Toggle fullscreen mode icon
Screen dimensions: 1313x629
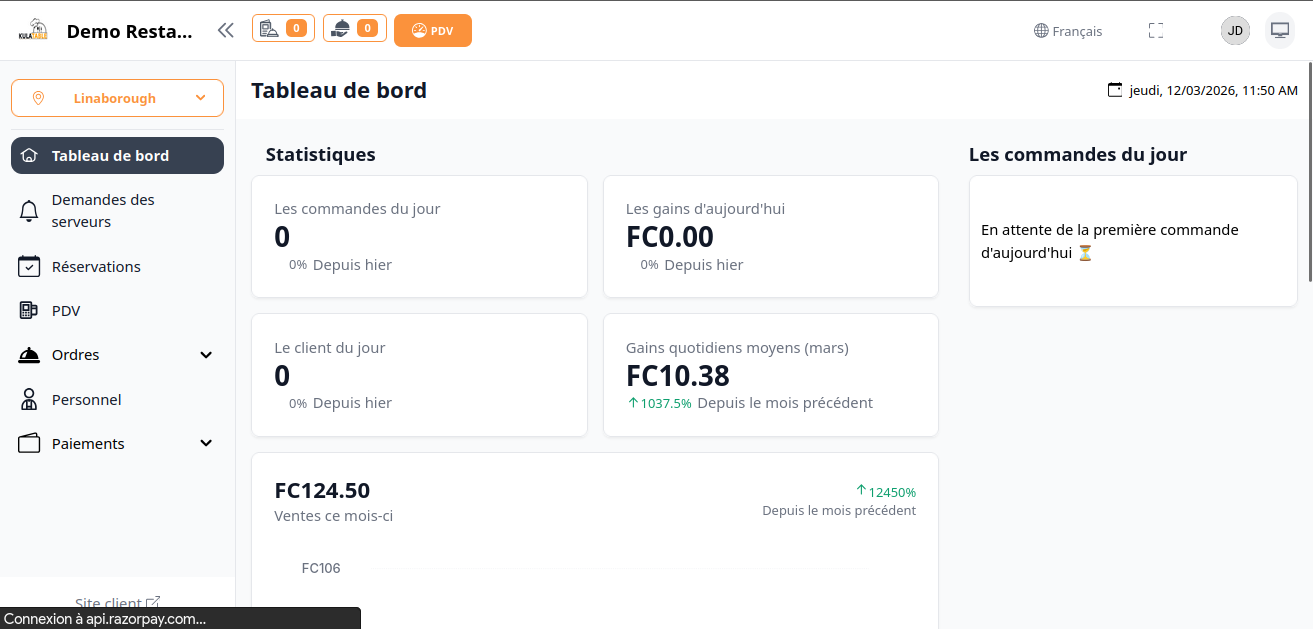click(x=1156, y=31)
